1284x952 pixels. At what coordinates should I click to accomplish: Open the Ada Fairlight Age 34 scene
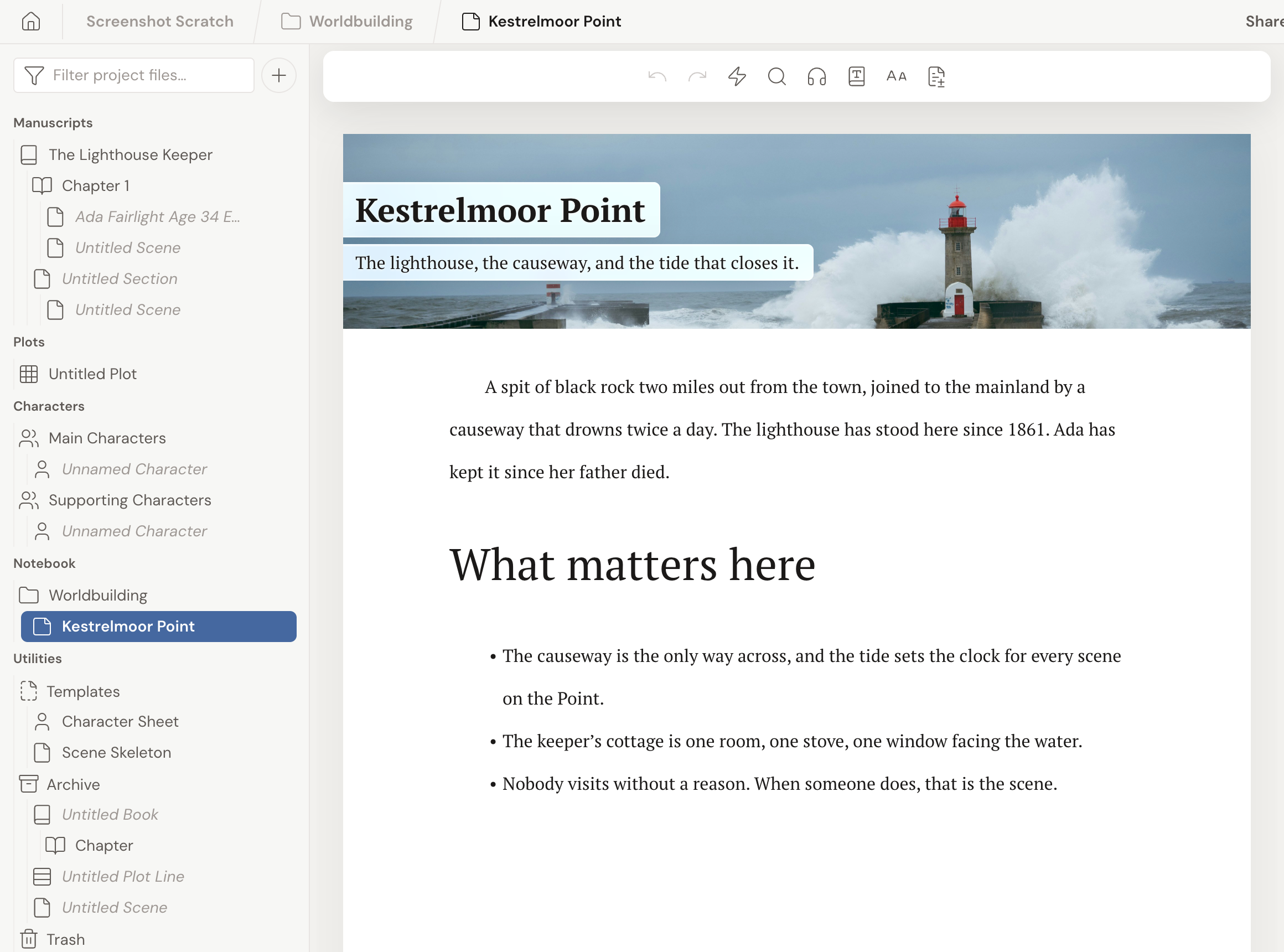pos(157,216)
